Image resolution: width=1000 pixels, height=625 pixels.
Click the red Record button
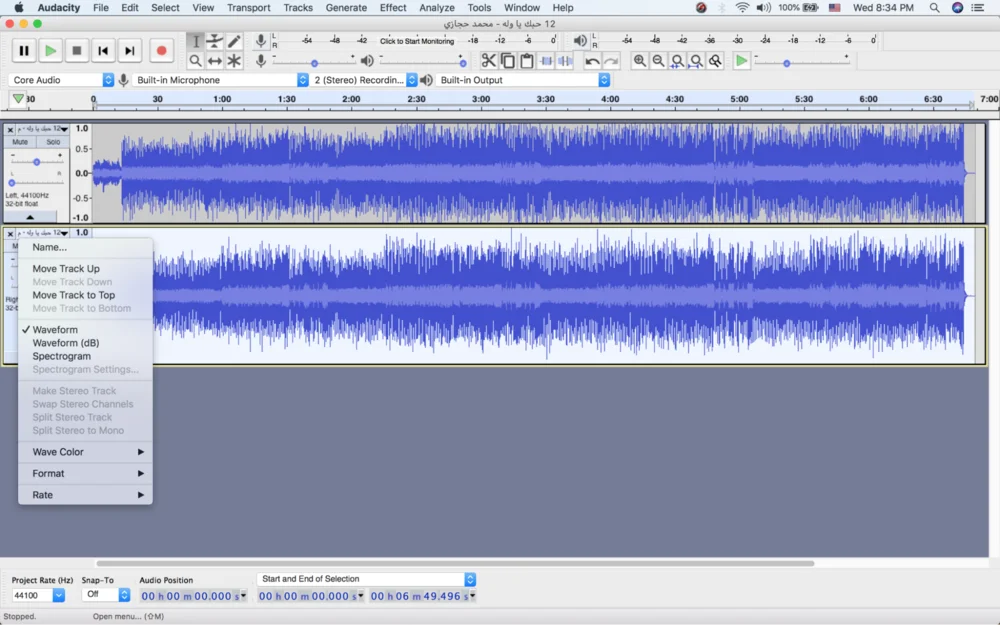[161, 51]
